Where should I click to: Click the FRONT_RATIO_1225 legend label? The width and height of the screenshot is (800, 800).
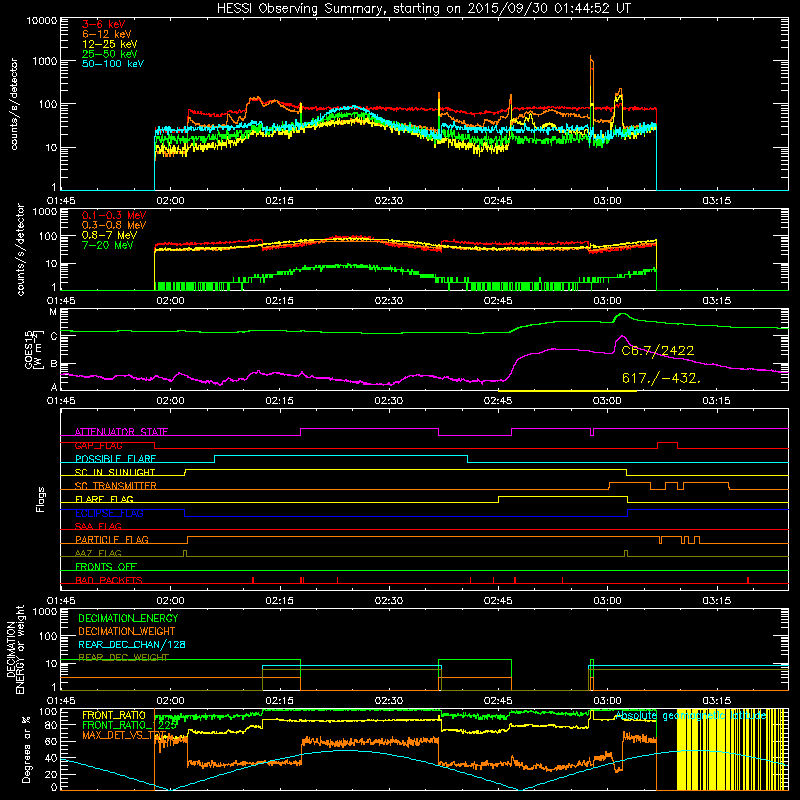130,725
